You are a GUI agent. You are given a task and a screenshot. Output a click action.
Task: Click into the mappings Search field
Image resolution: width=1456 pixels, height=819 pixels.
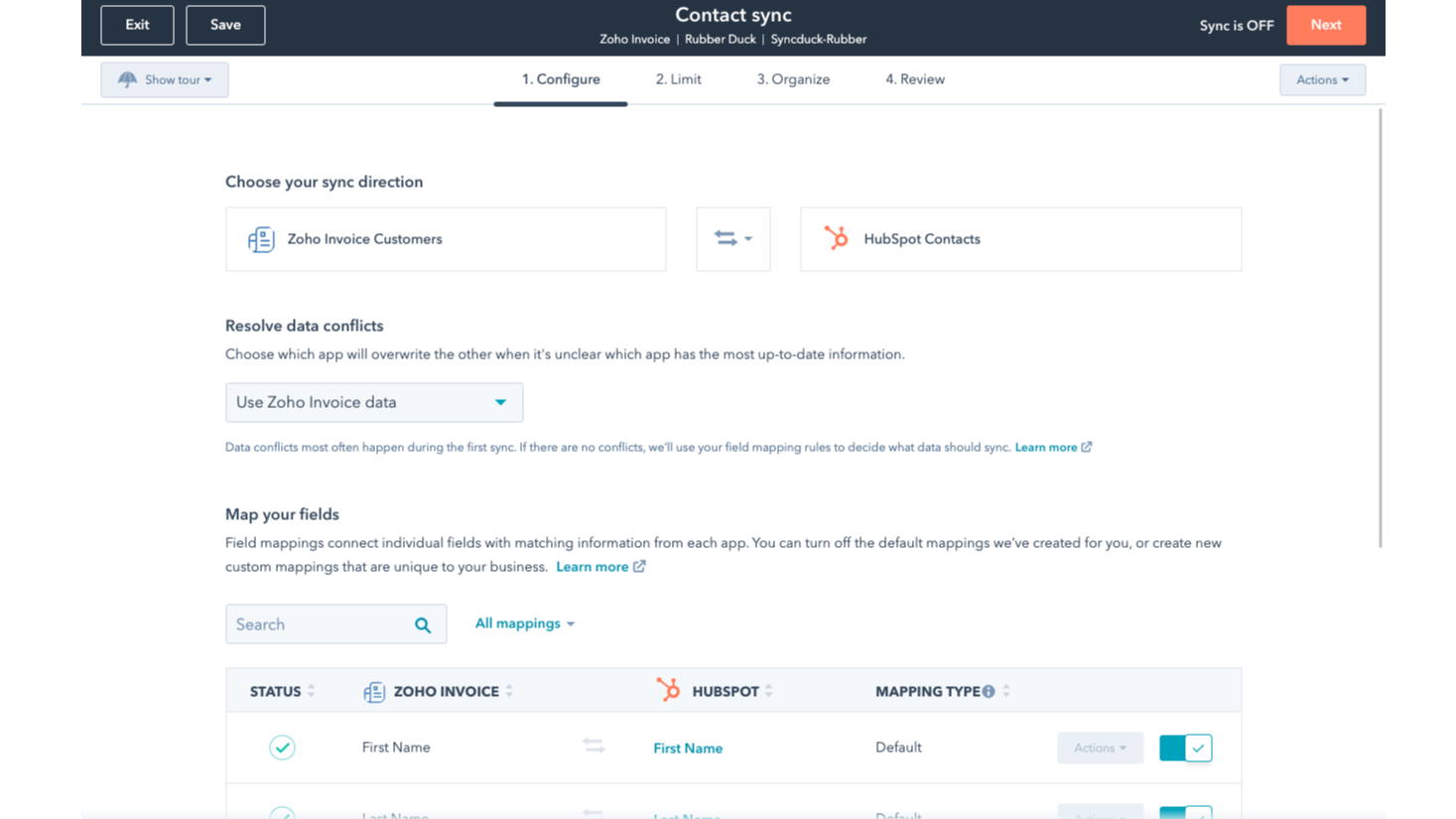[x=318, y=624]
